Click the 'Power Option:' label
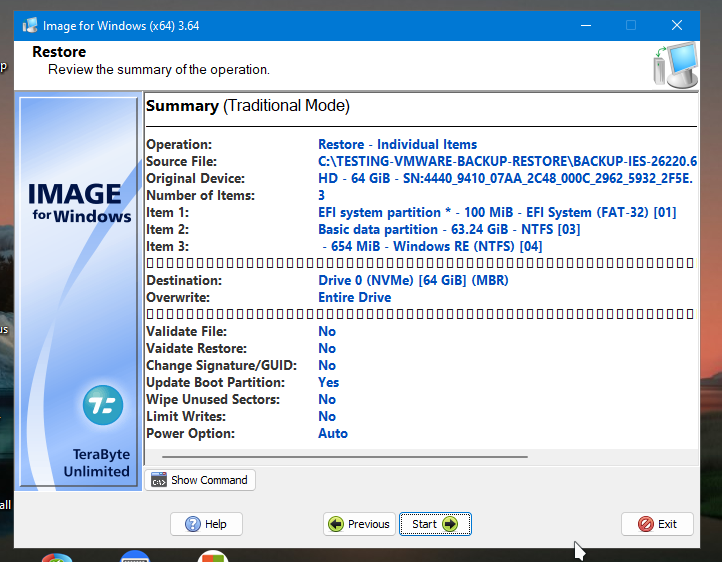Screen dimensions: 722x562 coord(190,434)
